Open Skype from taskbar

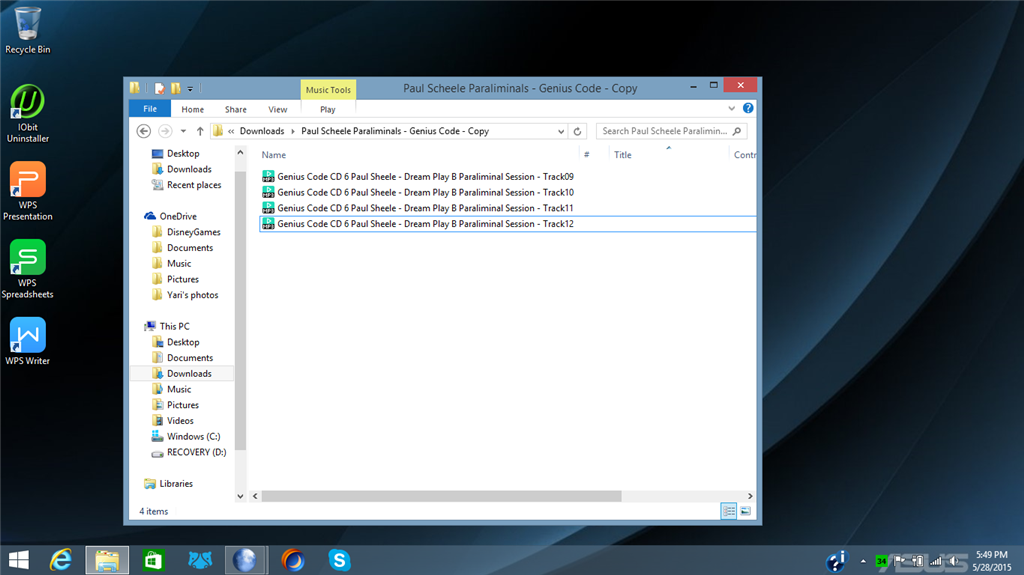point(340,560)
